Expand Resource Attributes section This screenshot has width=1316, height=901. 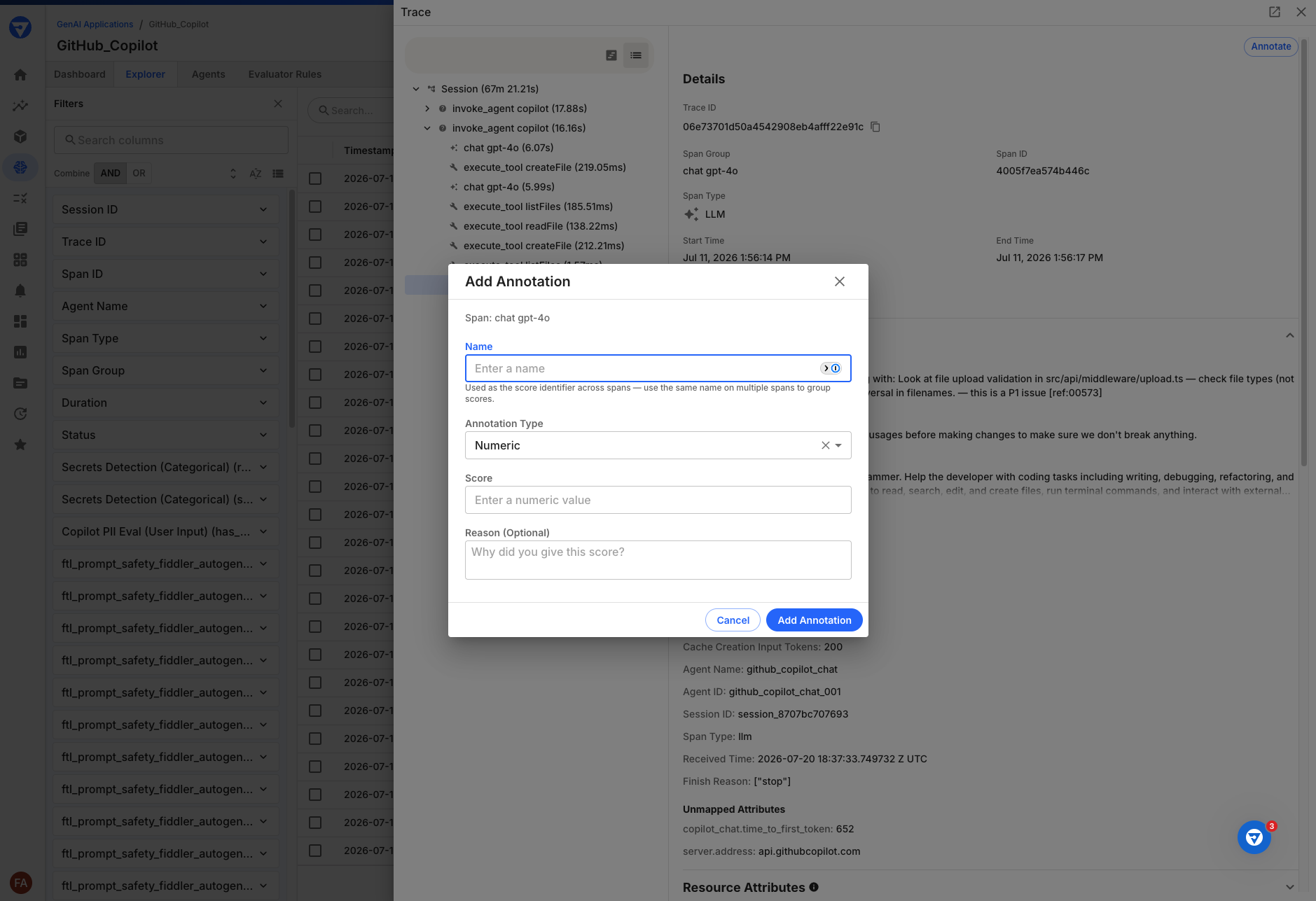click(1290, 887)
